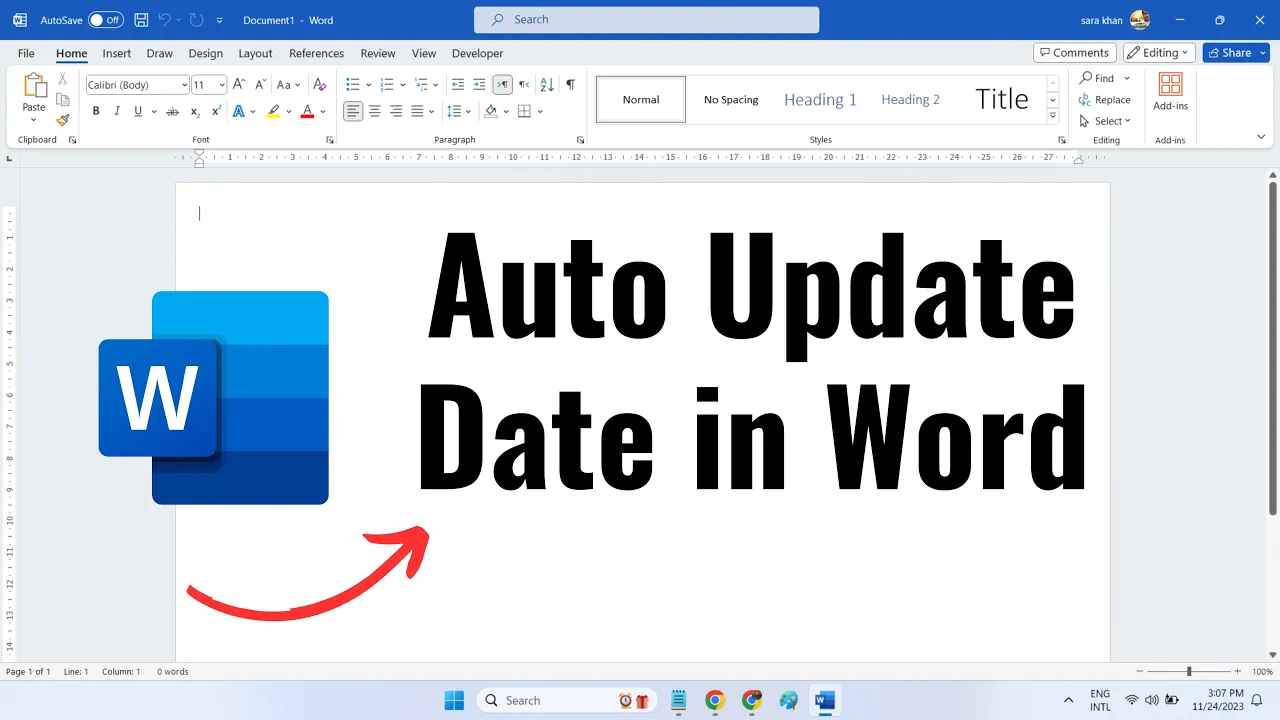Toggle left-to-right text direction
1280x720 pixels.
pyautogui.click(x=502, y=85)
